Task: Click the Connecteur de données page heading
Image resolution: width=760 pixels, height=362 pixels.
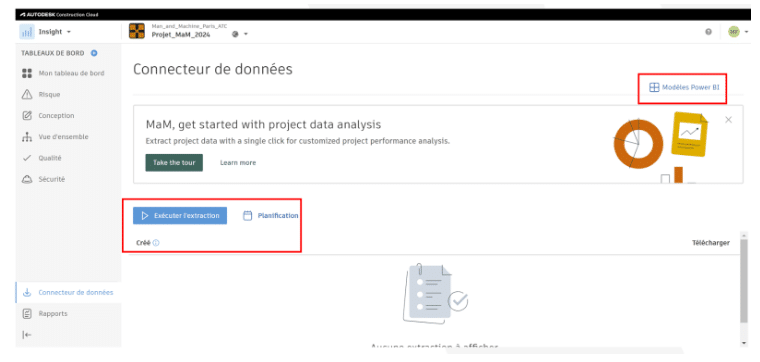Action: tap(213, 69)
